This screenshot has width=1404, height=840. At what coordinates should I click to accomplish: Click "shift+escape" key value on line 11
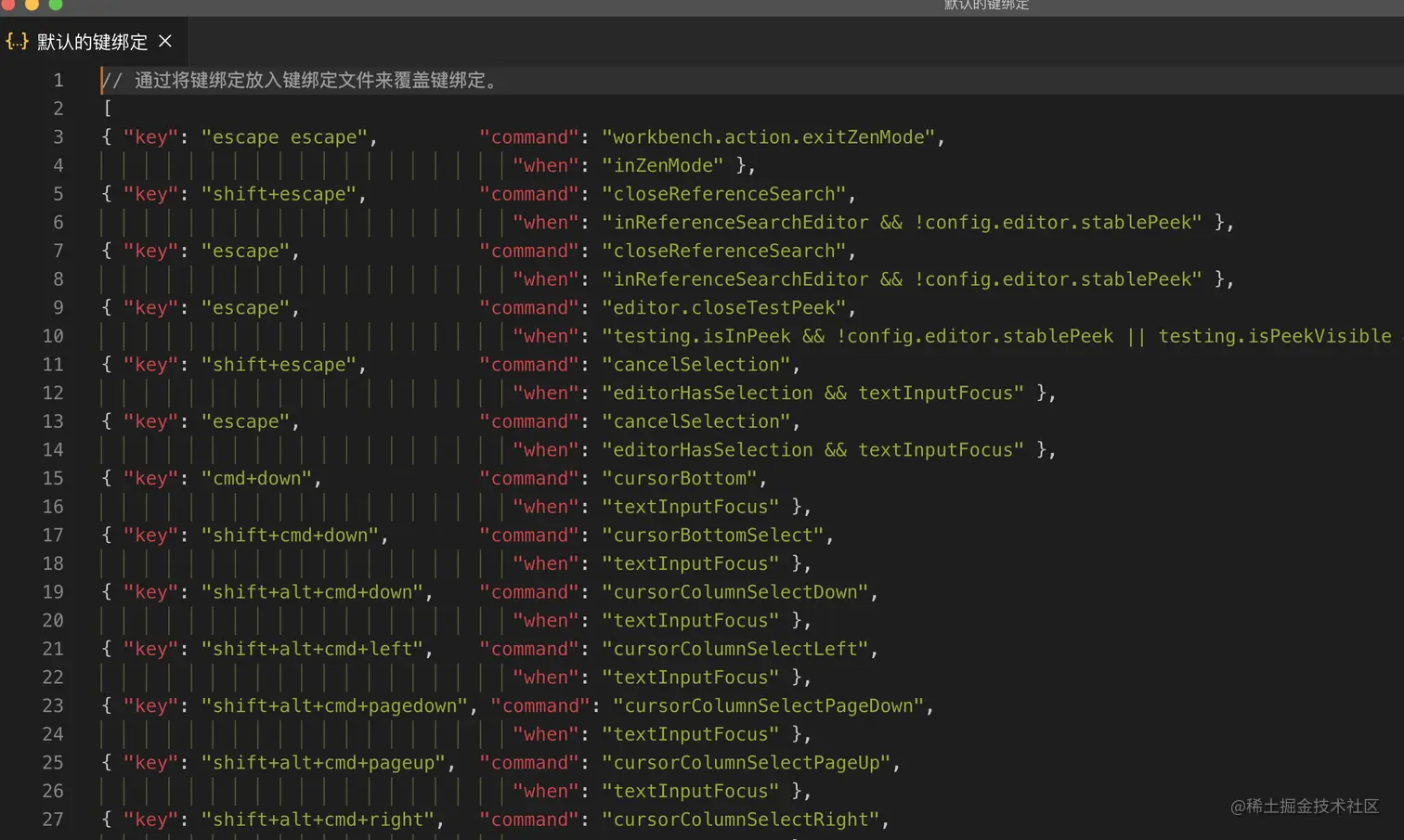pos(279,365)
